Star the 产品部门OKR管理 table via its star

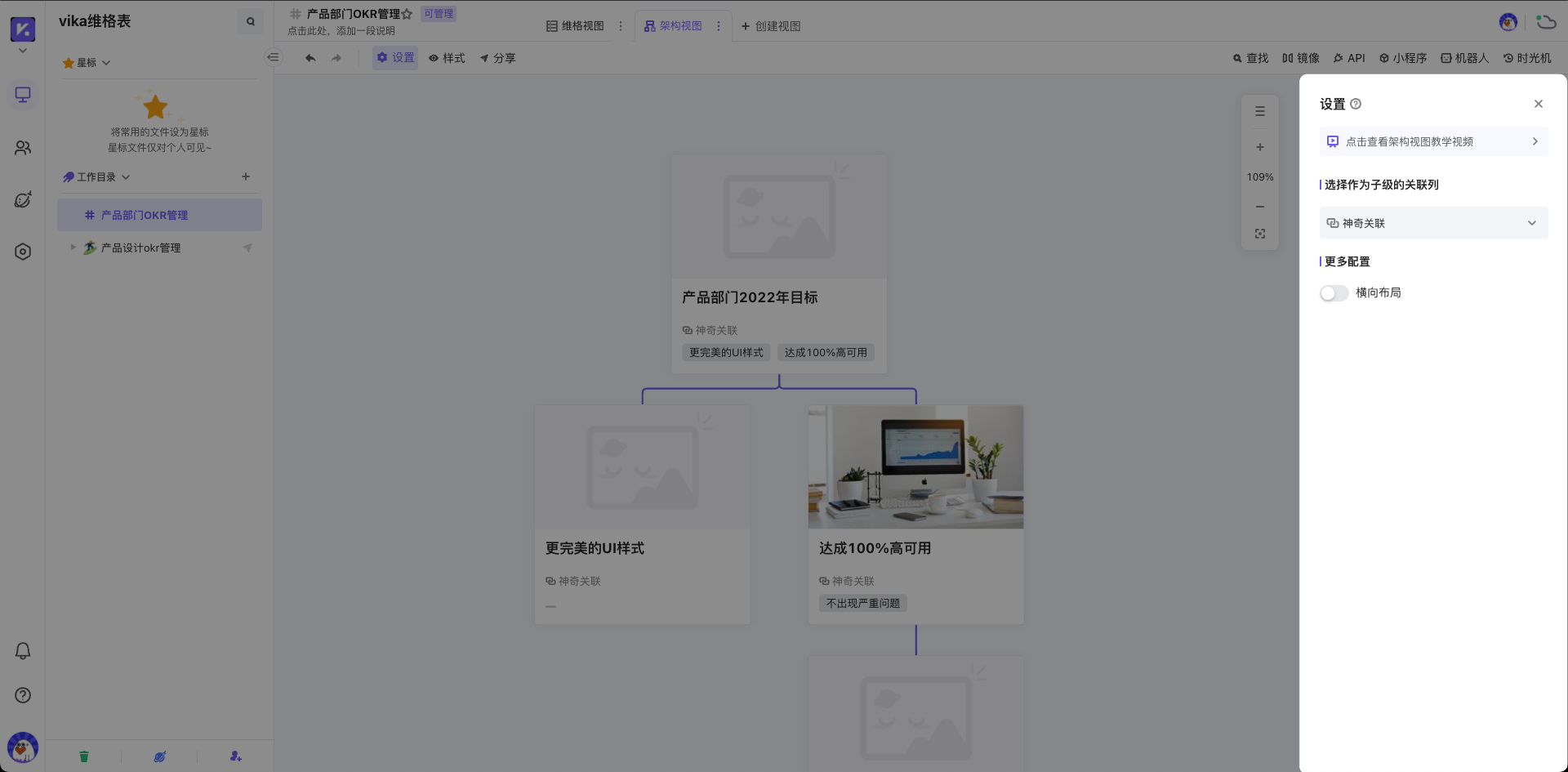pos(406,13)
